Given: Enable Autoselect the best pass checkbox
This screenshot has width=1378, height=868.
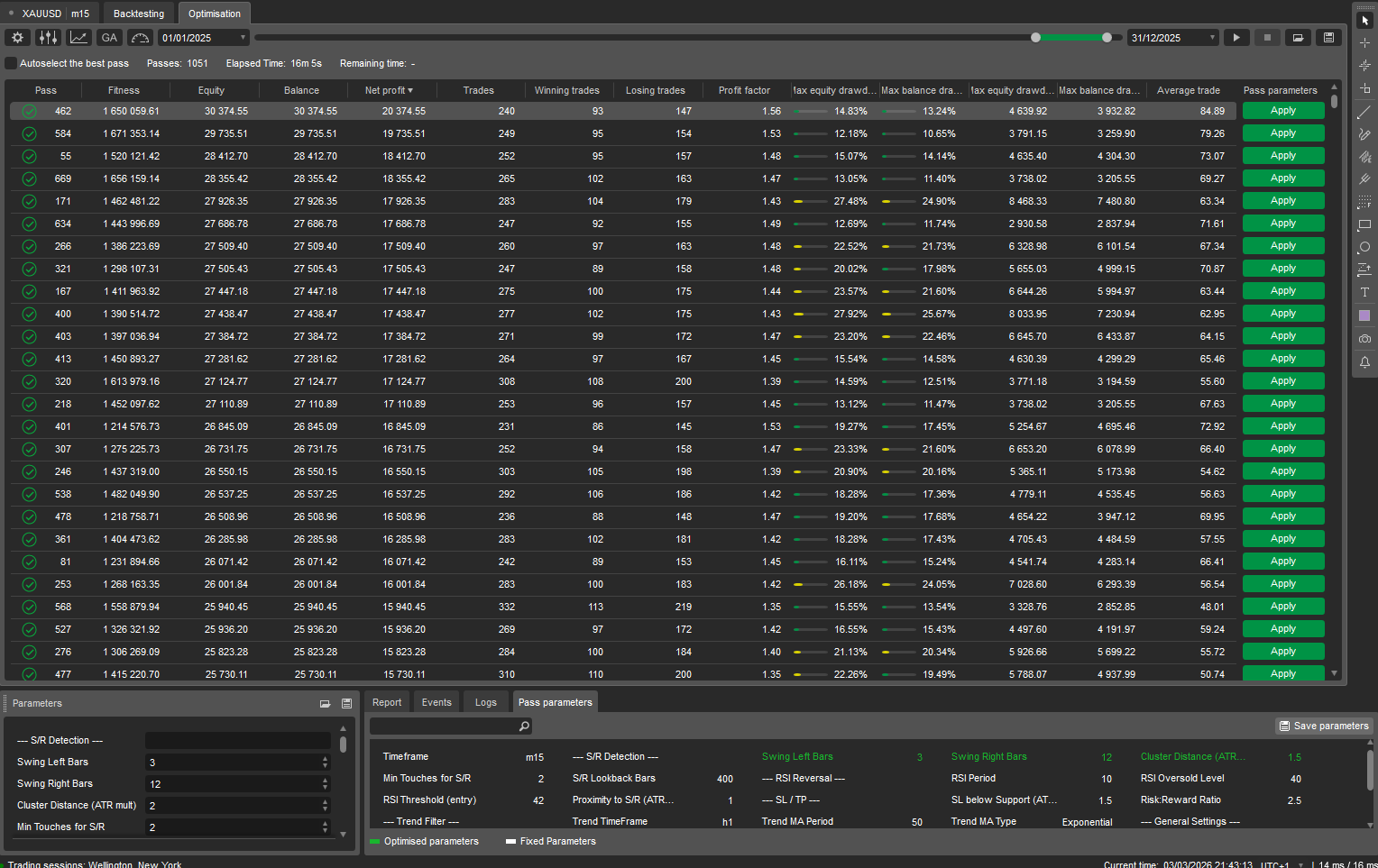Looking at the screenshot, I should [11, 63].
